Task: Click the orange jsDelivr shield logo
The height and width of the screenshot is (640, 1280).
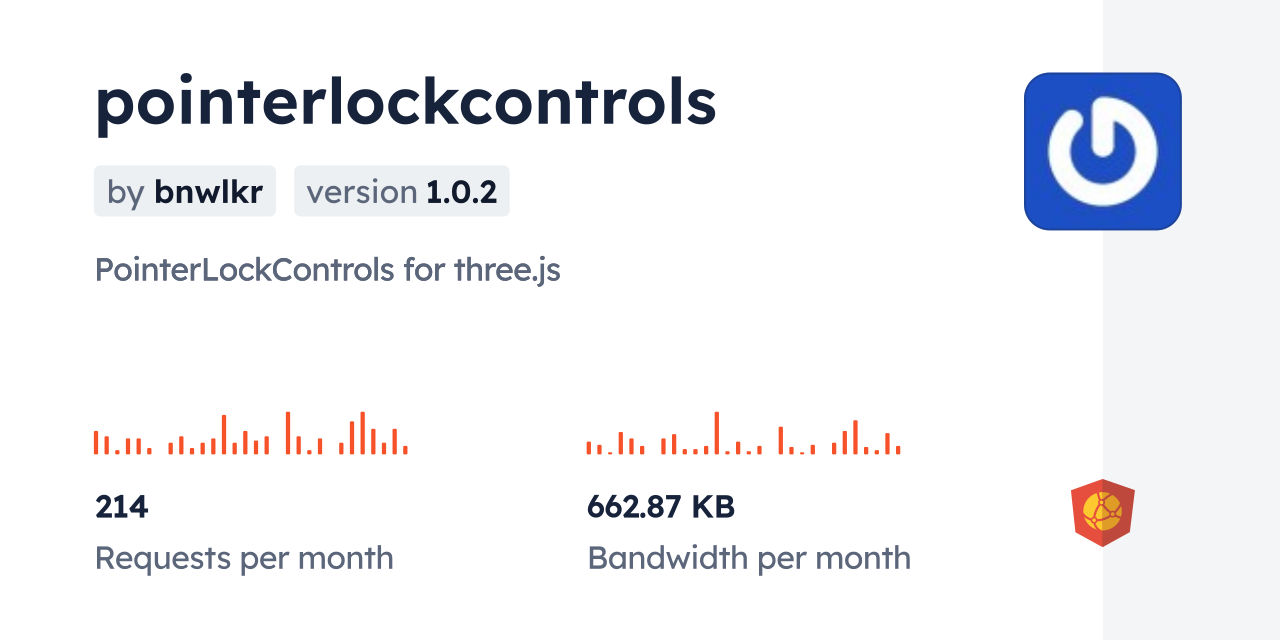Action: click(1102, 513)
